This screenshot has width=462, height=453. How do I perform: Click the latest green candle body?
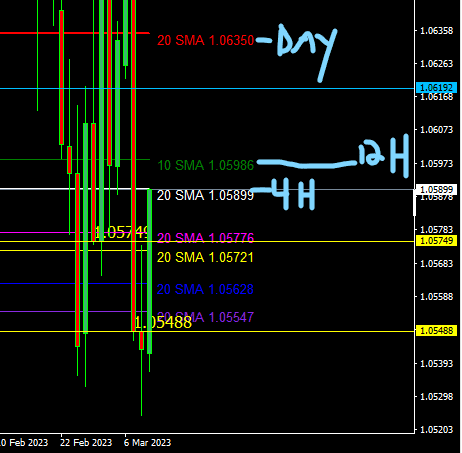tap(149, 271)
